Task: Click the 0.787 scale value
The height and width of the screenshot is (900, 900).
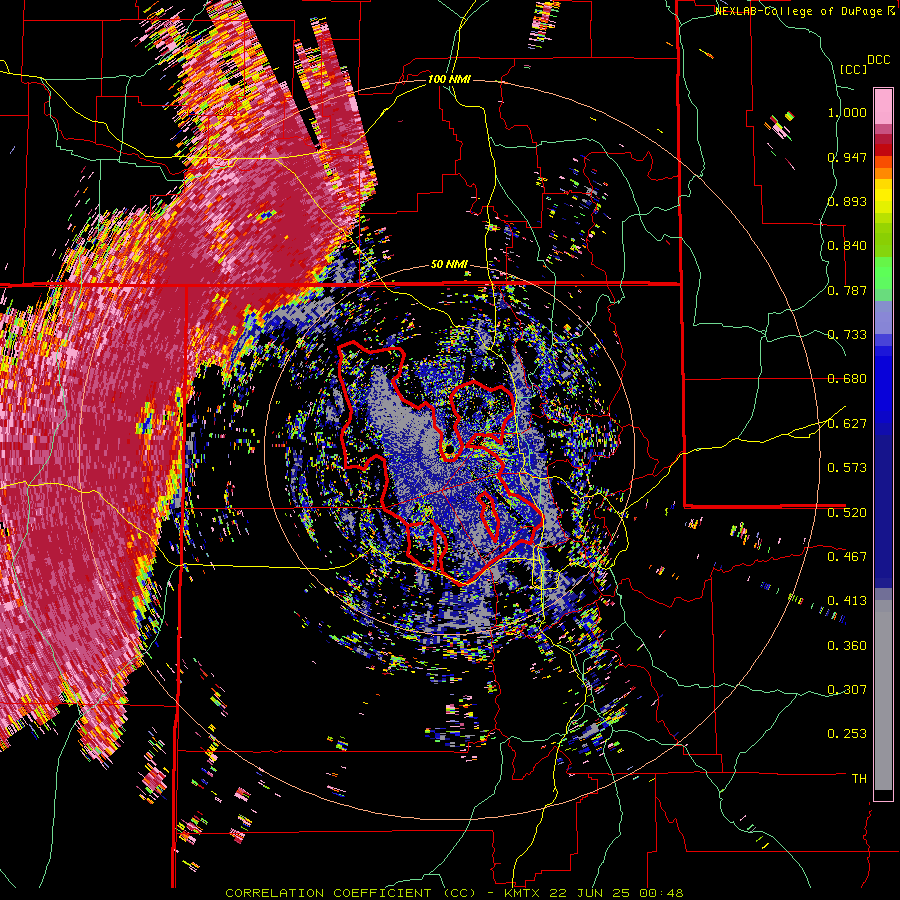Action: coord(847,290)
